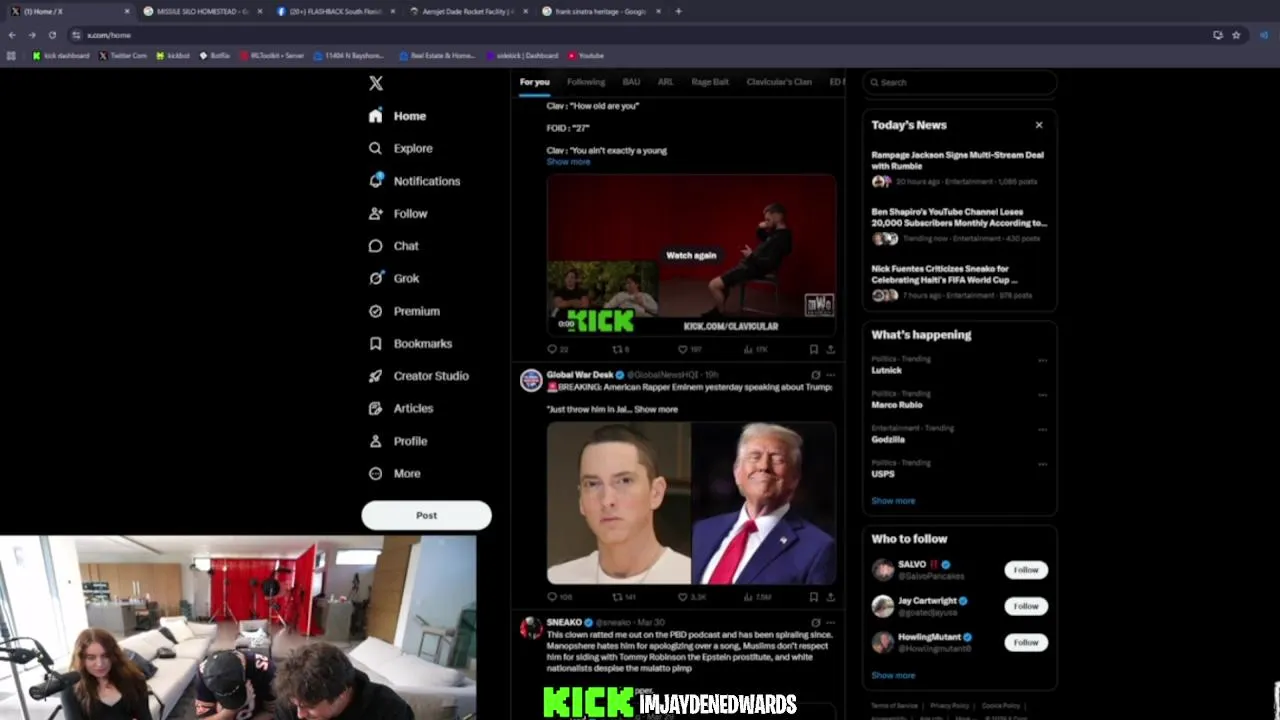Open the Rampage Jackson Rumble news story
The width and height of the screenshot is (1280, 720).
coord(958,168)
